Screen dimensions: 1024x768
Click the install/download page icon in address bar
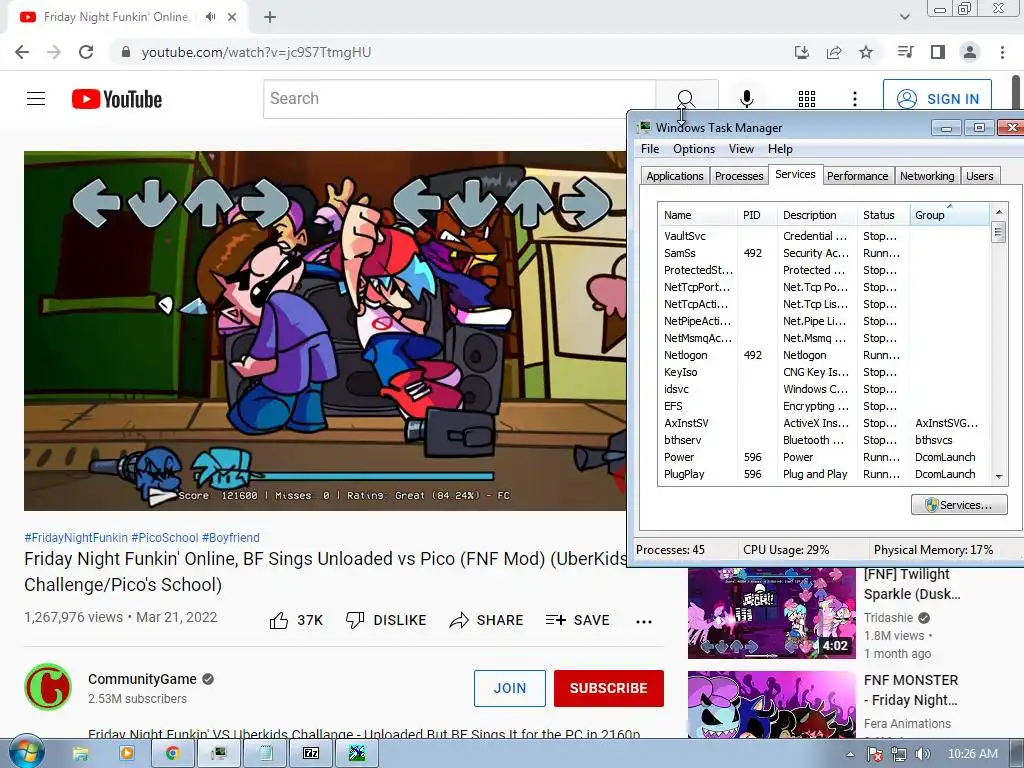pyautogui.click(x=801, y=52)
